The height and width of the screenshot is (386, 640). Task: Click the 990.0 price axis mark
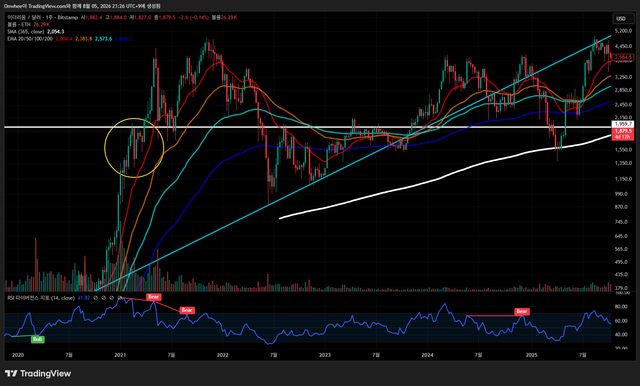[621, 194]
